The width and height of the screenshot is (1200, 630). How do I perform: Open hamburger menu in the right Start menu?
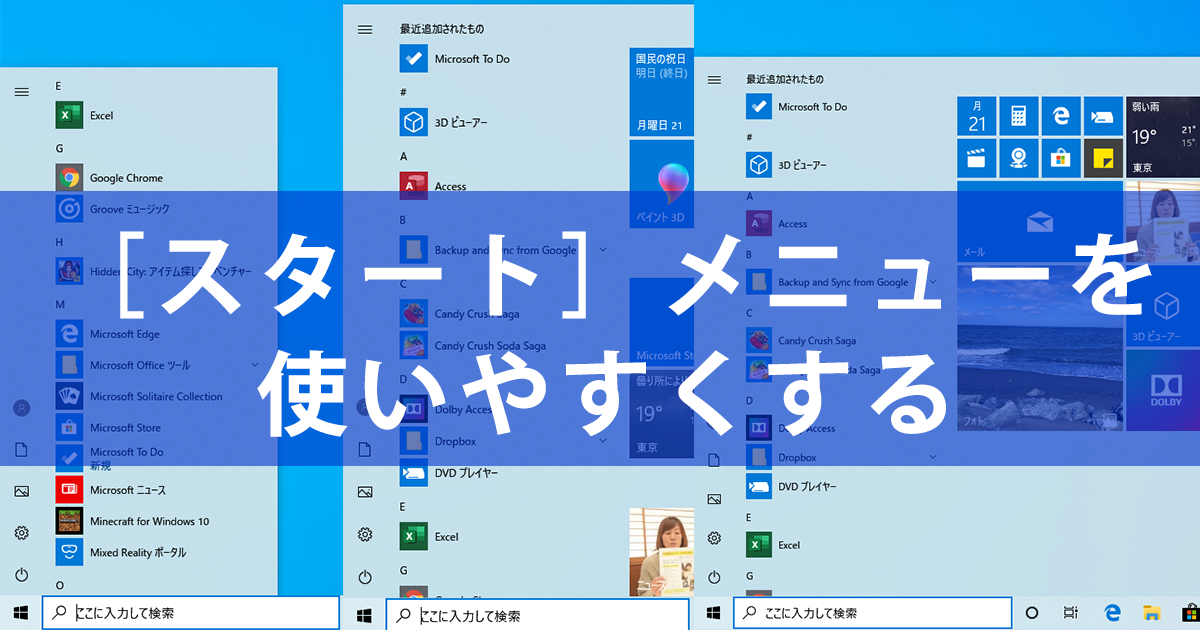(x=714, y=79)
